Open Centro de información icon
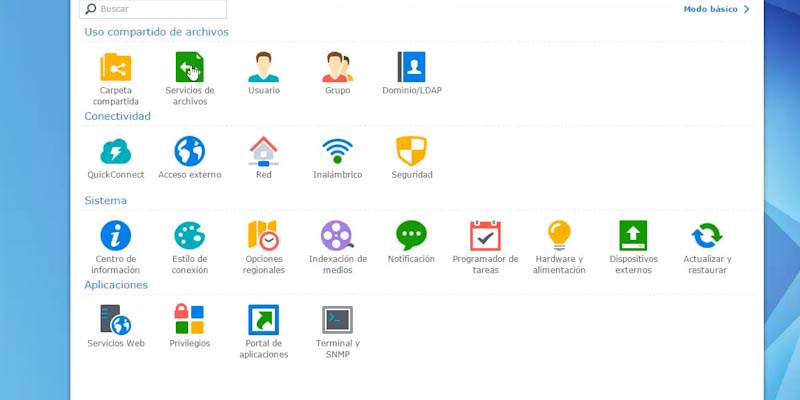 tap(116, 235)
